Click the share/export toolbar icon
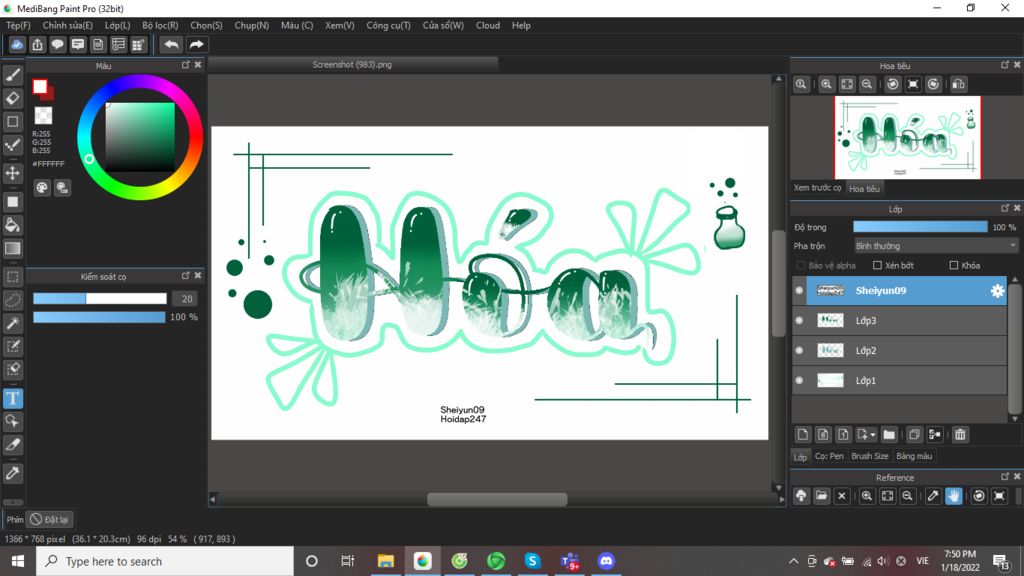Screen dimensions: 1024x576 pyautogui.click(x=37, y=44)
